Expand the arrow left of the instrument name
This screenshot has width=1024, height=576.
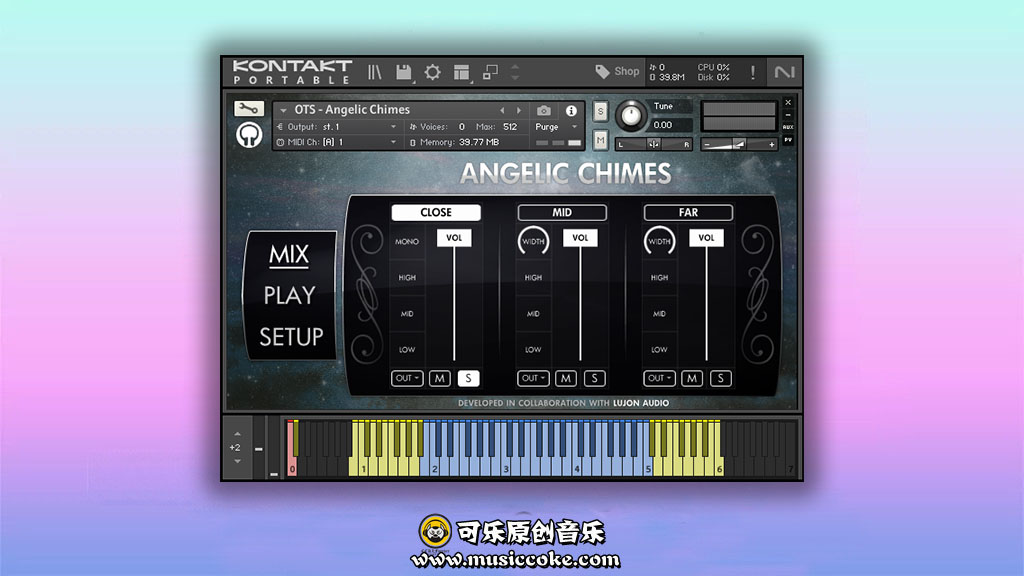pos(283,110)
